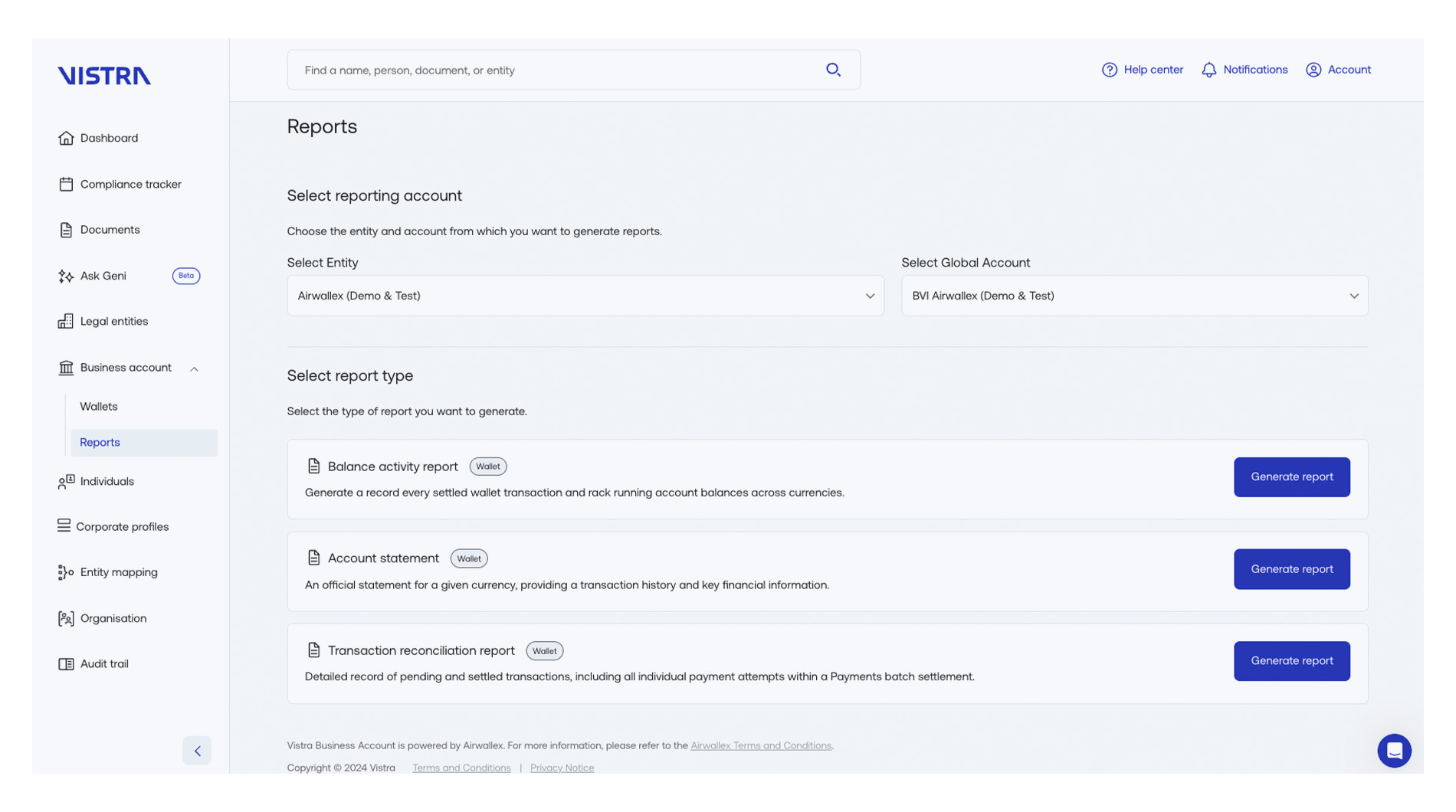Click the Legal entities building icon
The image size is (1456, 812).
[x=66, y=321]
